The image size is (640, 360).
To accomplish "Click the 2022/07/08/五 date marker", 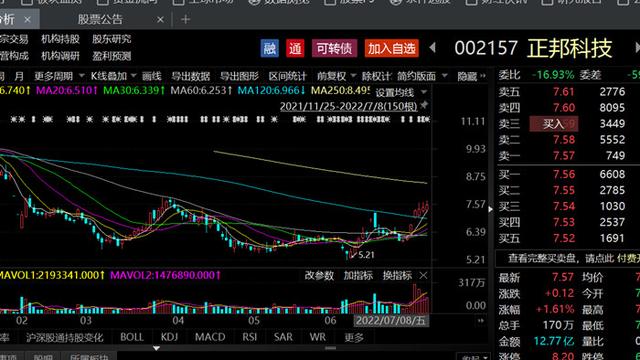I will tap(391, 320).
